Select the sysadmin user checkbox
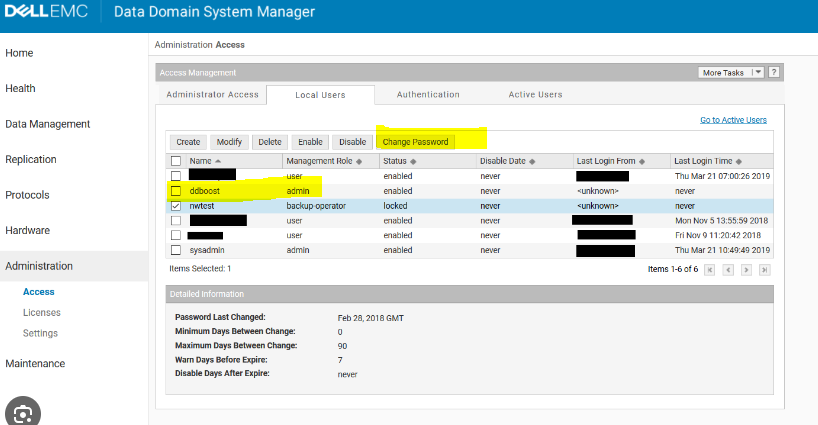This screenshot has height=425, width=818. 176,250
